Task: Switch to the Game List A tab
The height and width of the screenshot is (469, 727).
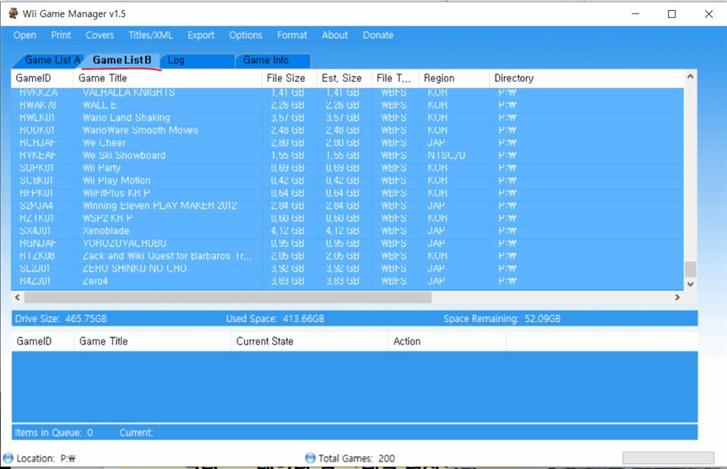Action: click(x=49, y=60)
